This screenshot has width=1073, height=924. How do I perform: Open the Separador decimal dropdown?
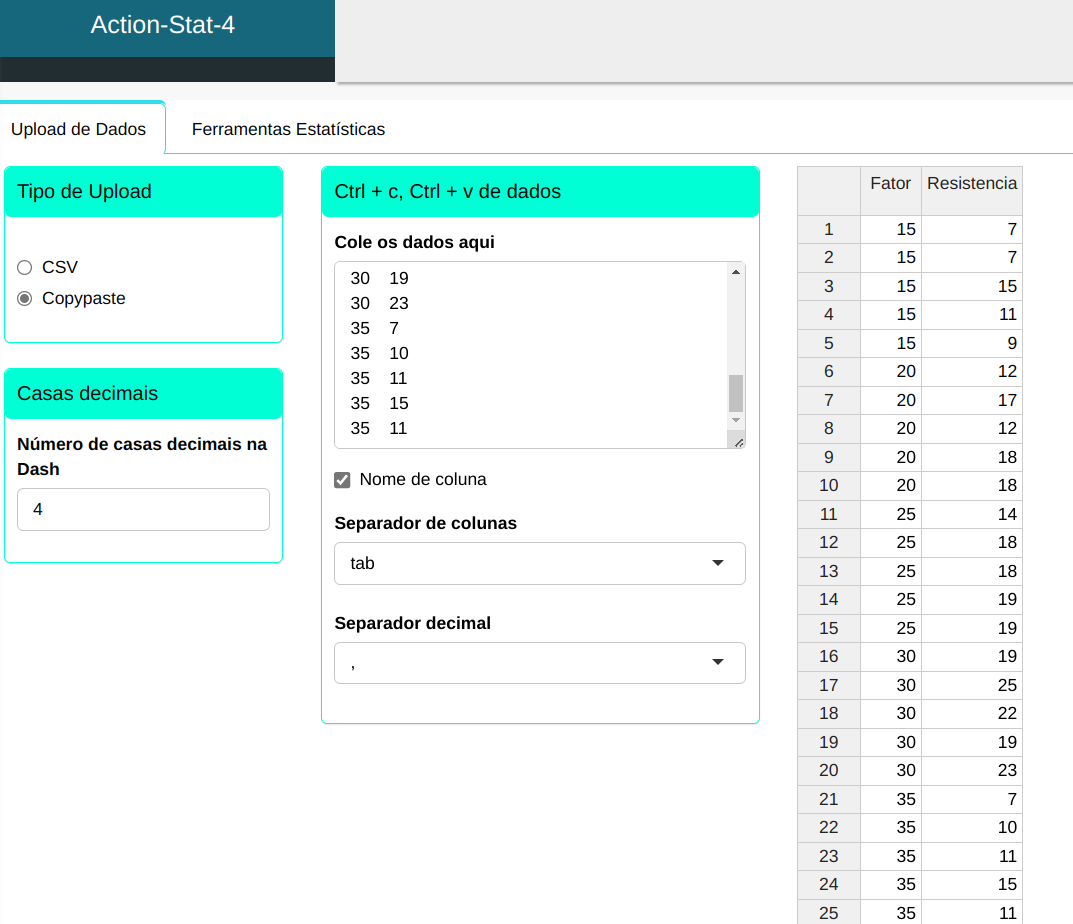539,663
